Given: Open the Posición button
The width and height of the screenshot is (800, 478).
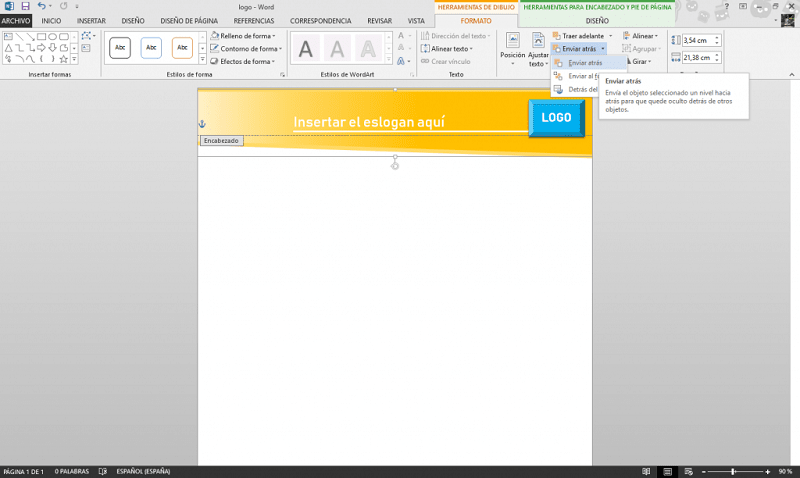Looking at the screenshot, I should click(512, 49).
